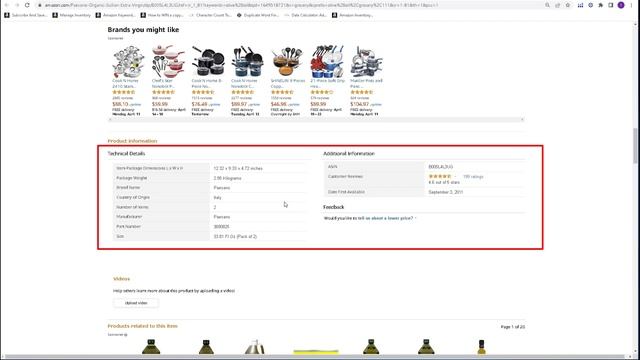Reload the Amazon page
The image size is (640, 360).
click(27, 5)
